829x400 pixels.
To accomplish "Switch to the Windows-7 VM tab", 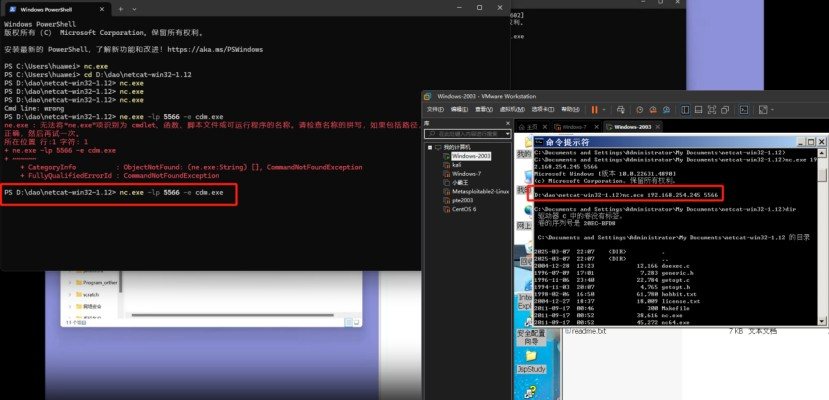I will [x=574, y=127].
